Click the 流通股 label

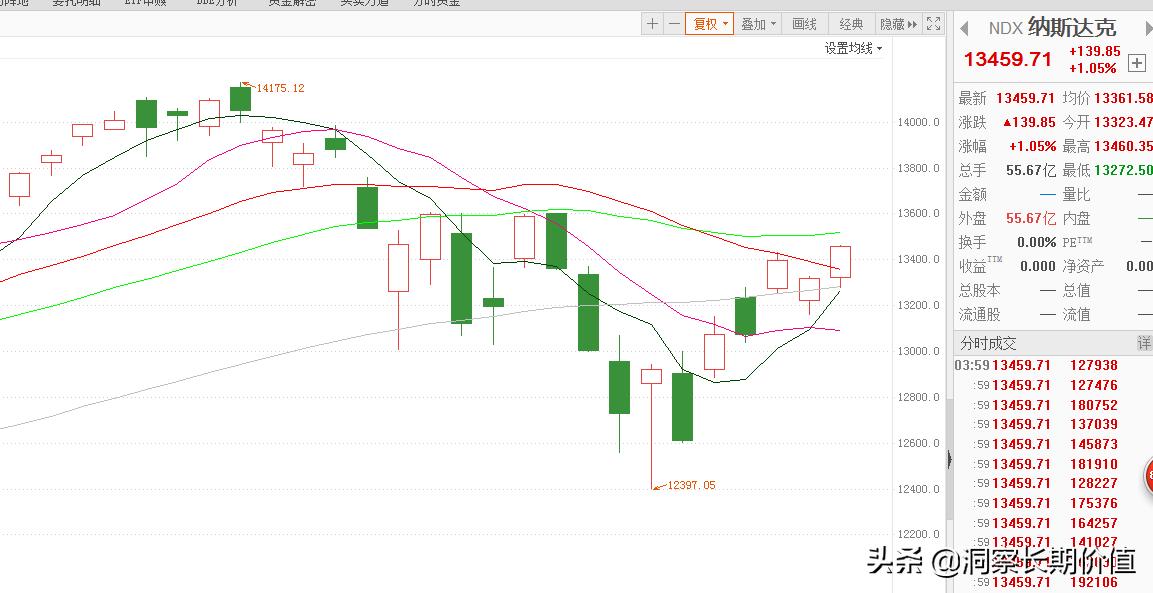979,315
